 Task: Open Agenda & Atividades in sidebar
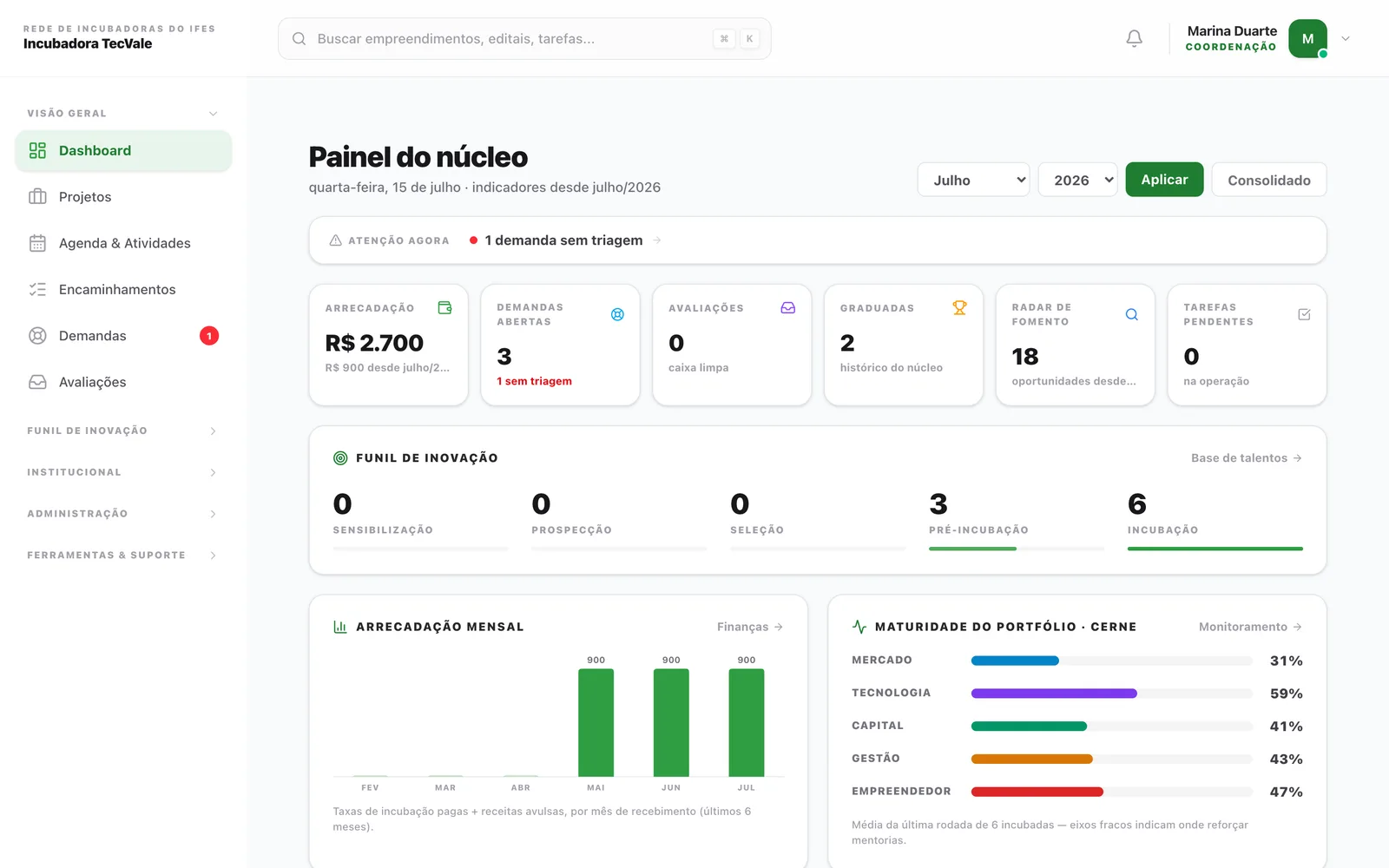(123, 243)
